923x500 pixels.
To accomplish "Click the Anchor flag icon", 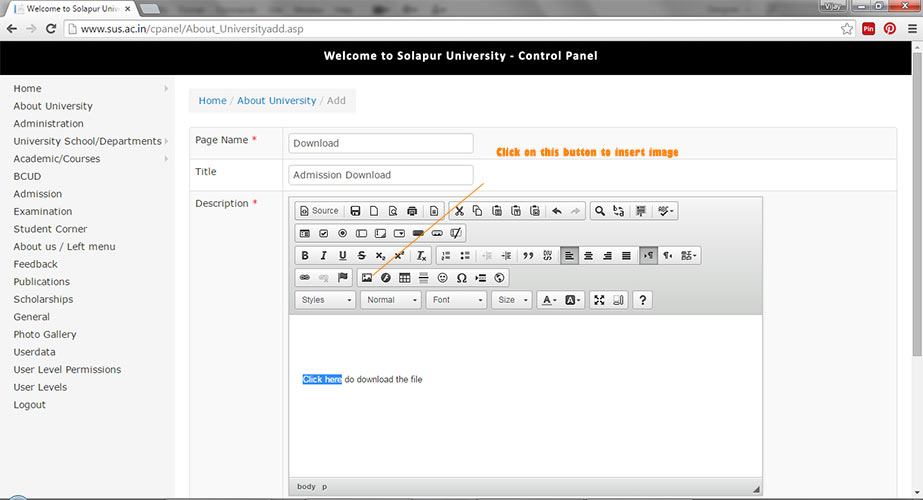I will point(343,278).
